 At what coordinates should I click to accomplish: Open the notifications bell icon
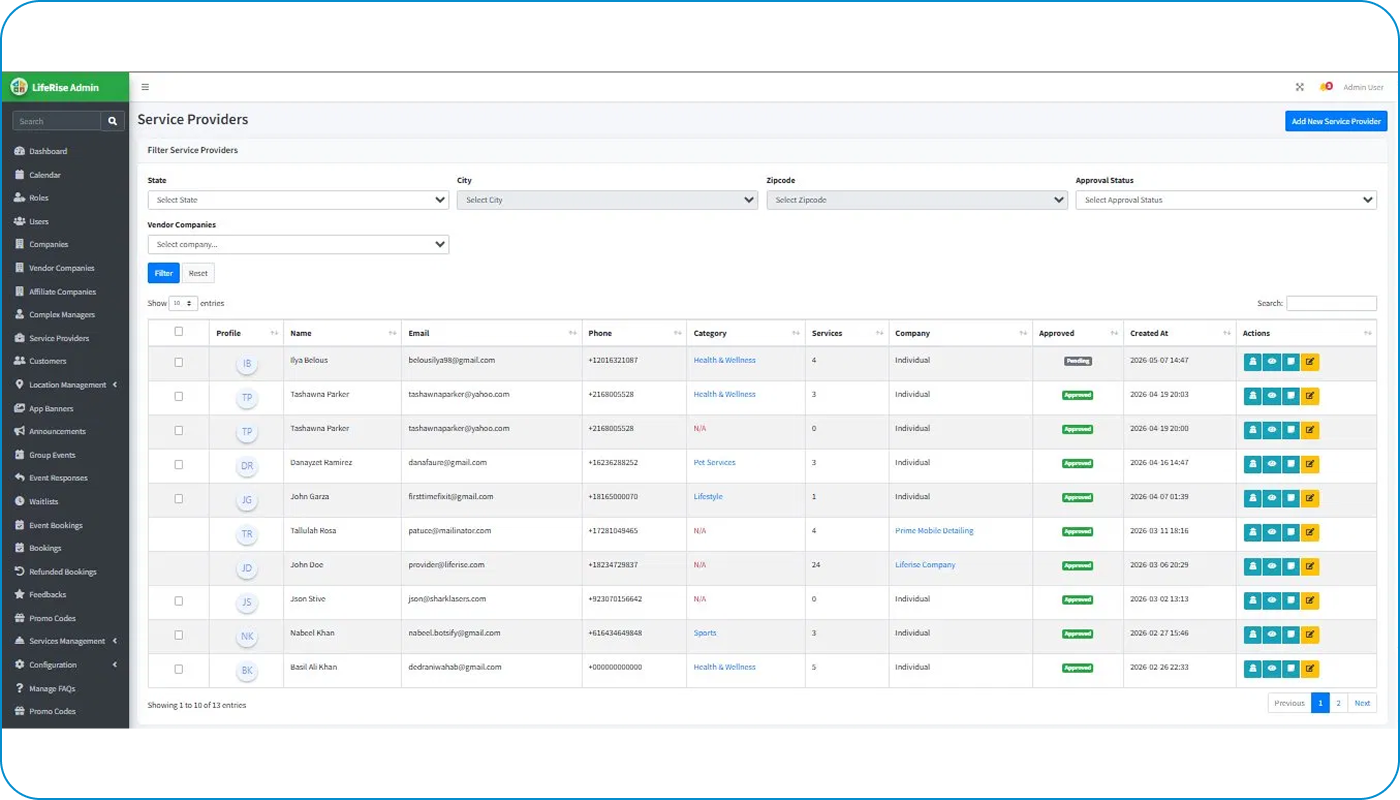1326,87
